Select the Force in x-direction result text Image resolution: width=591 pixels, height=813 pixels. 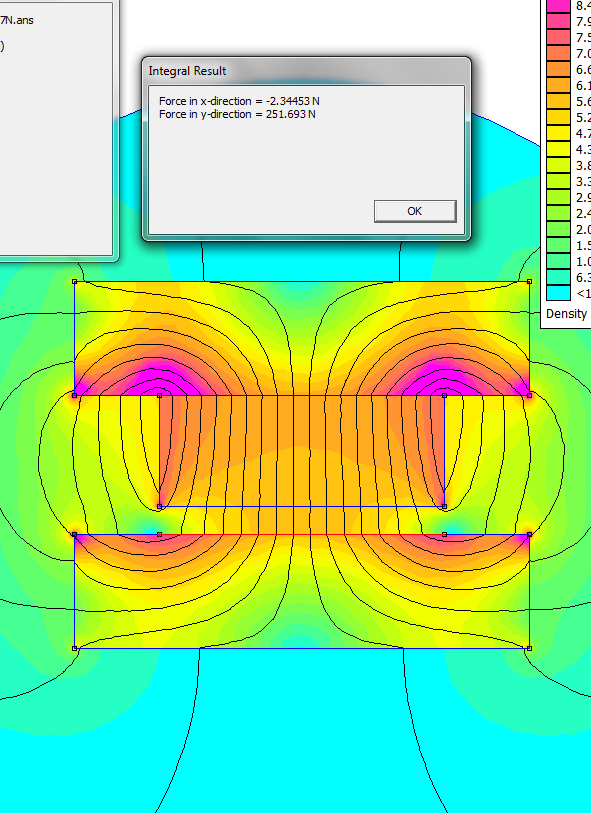(239, 101)
